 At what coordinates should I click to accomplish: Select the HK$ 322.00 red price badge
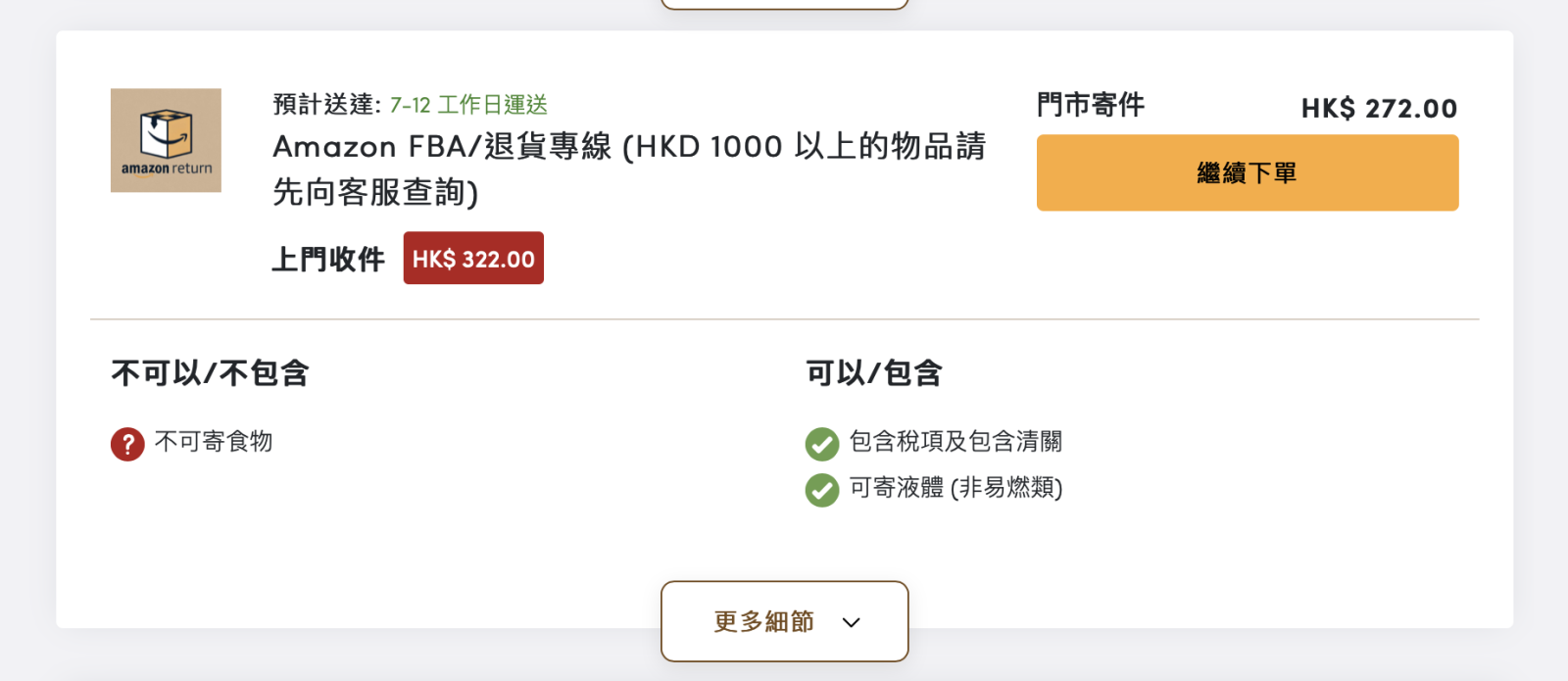click(x=473, y=259)
